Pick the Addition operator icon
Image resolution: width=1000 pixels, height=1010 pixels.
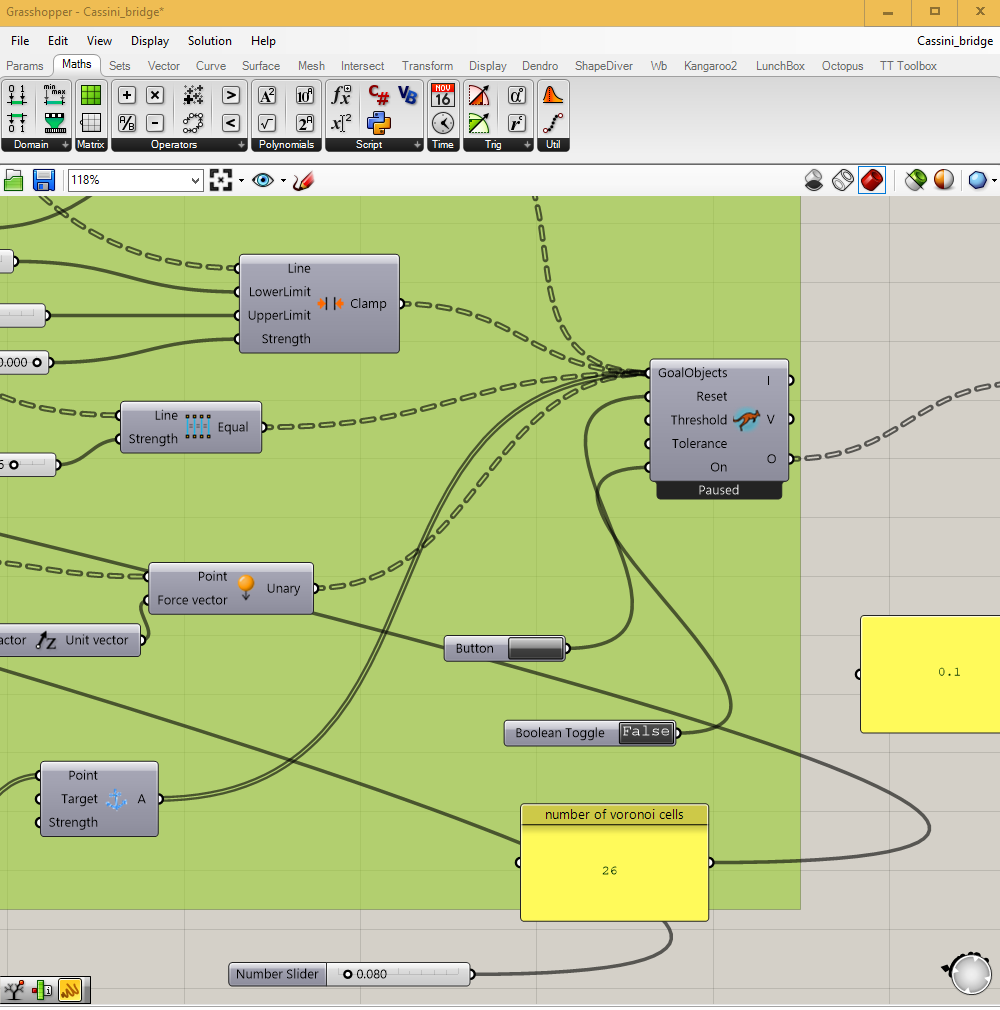(127, 95)
